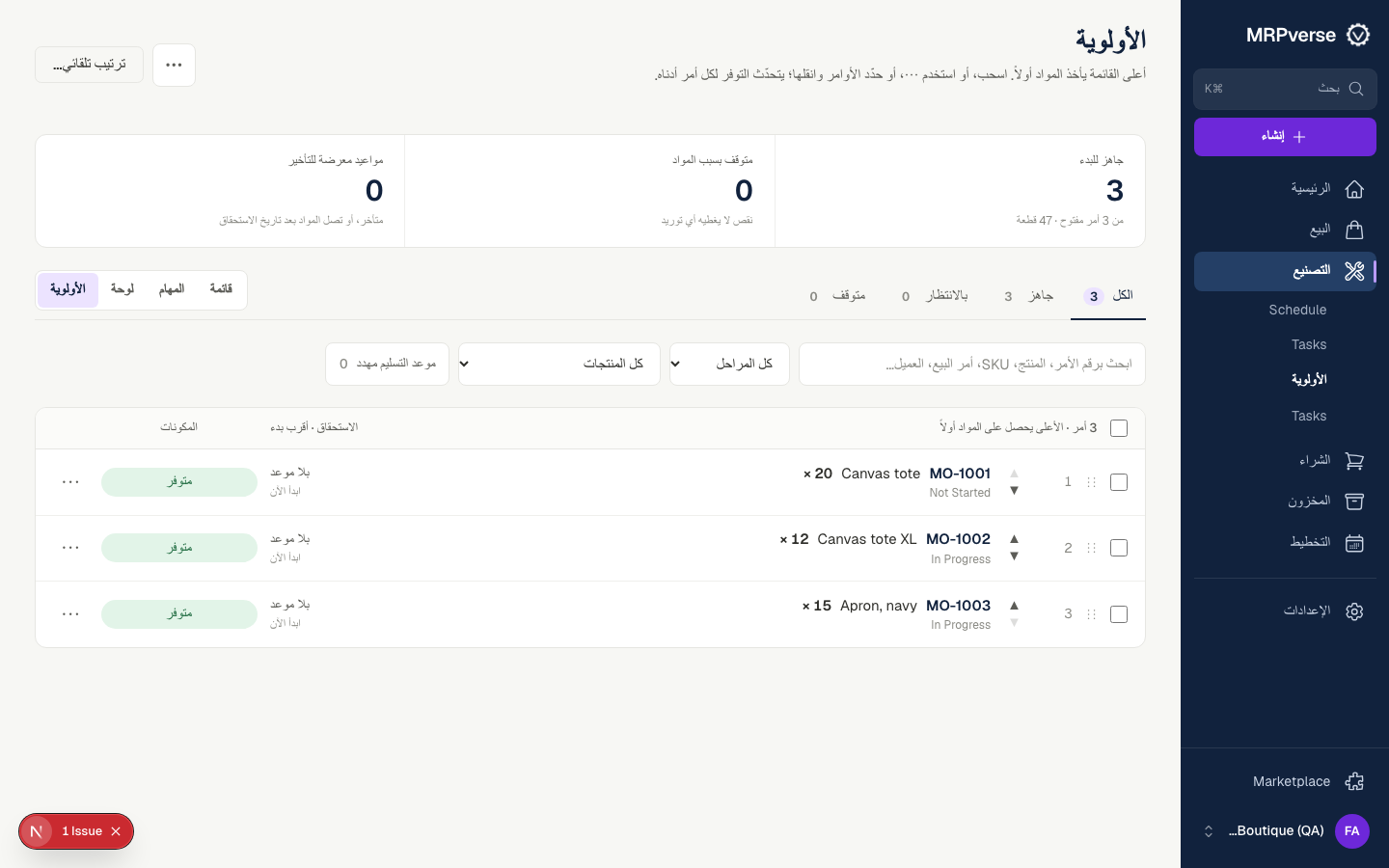
Task: Check the MO-1003 row checkbox
Action: coord(1119,614)
